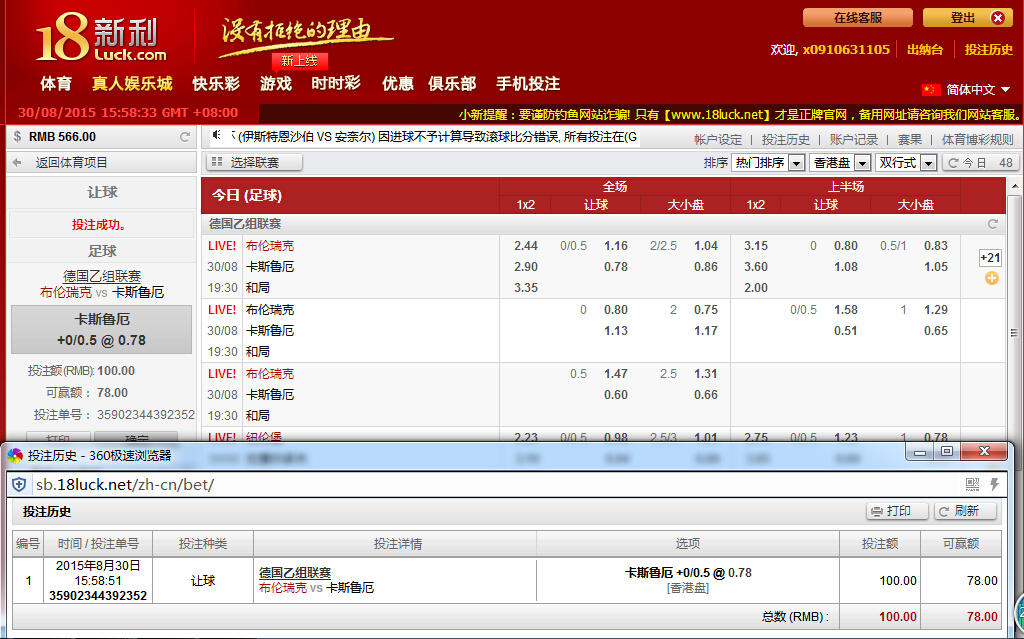Viewport: 1024px width, 639px height.
Task: Click the shield security icon in address bar
Action: click(x=20, y=484)
